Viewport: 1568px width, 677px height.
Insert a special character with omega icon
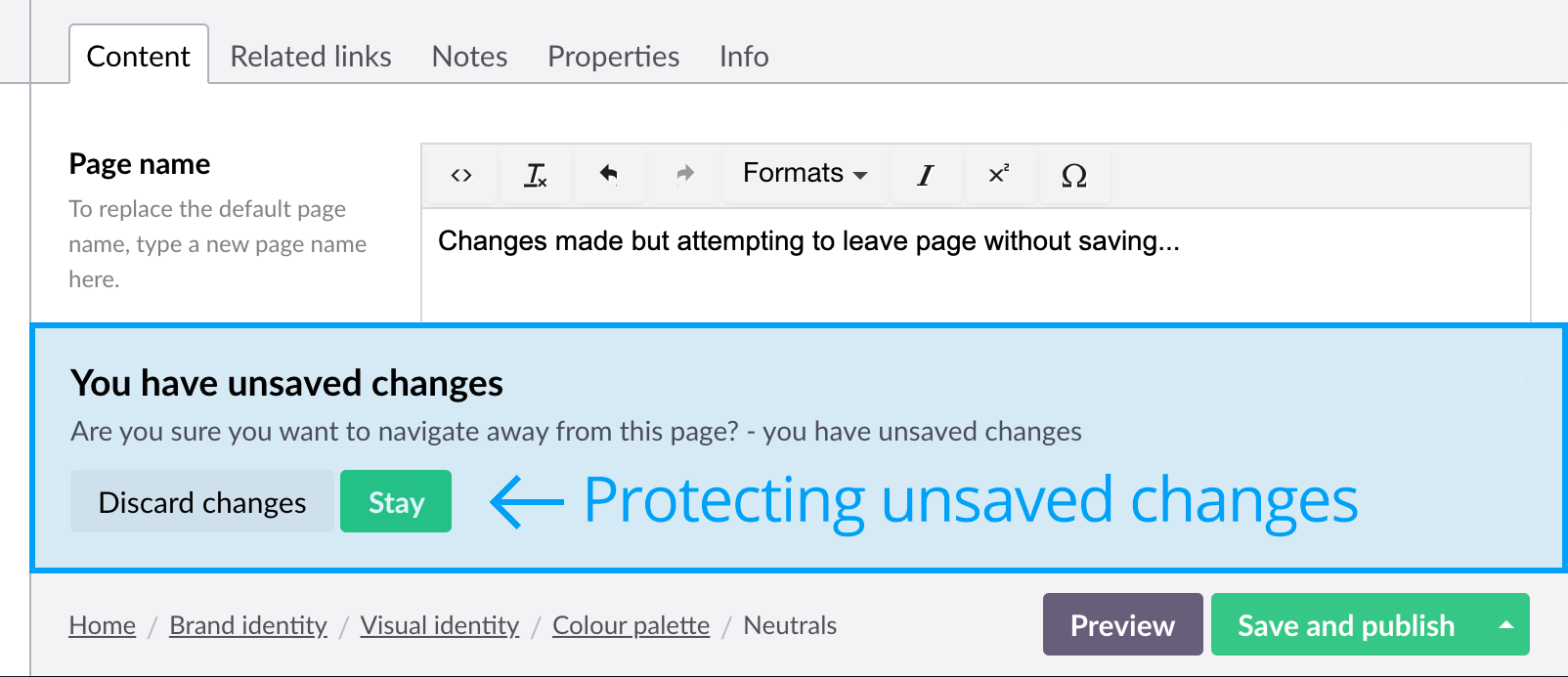click(1073, 175)
